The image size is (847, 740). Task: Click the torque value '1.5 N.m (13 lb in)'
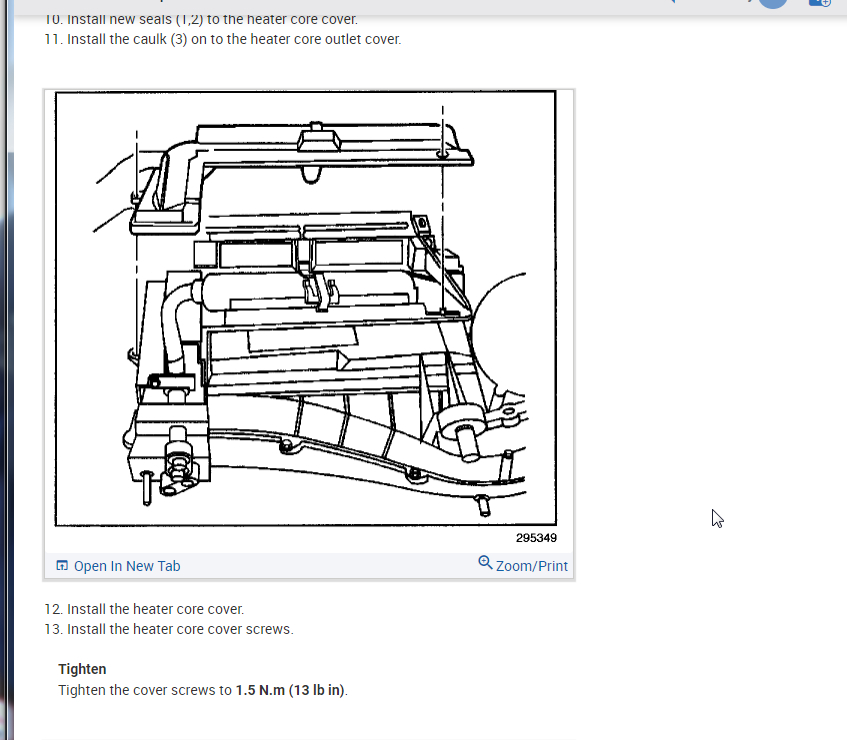[290, 690]
